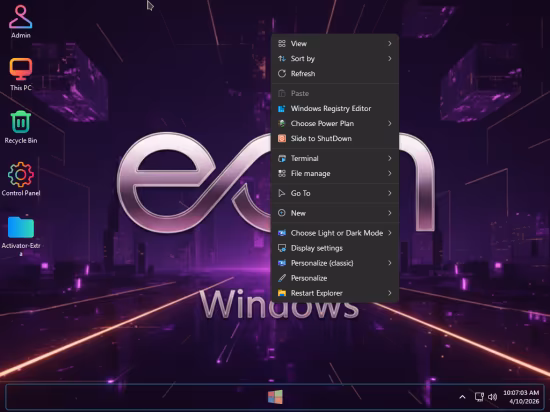550x412 pixels.
Task: Open network status tray icon
Action: (479, 397)
